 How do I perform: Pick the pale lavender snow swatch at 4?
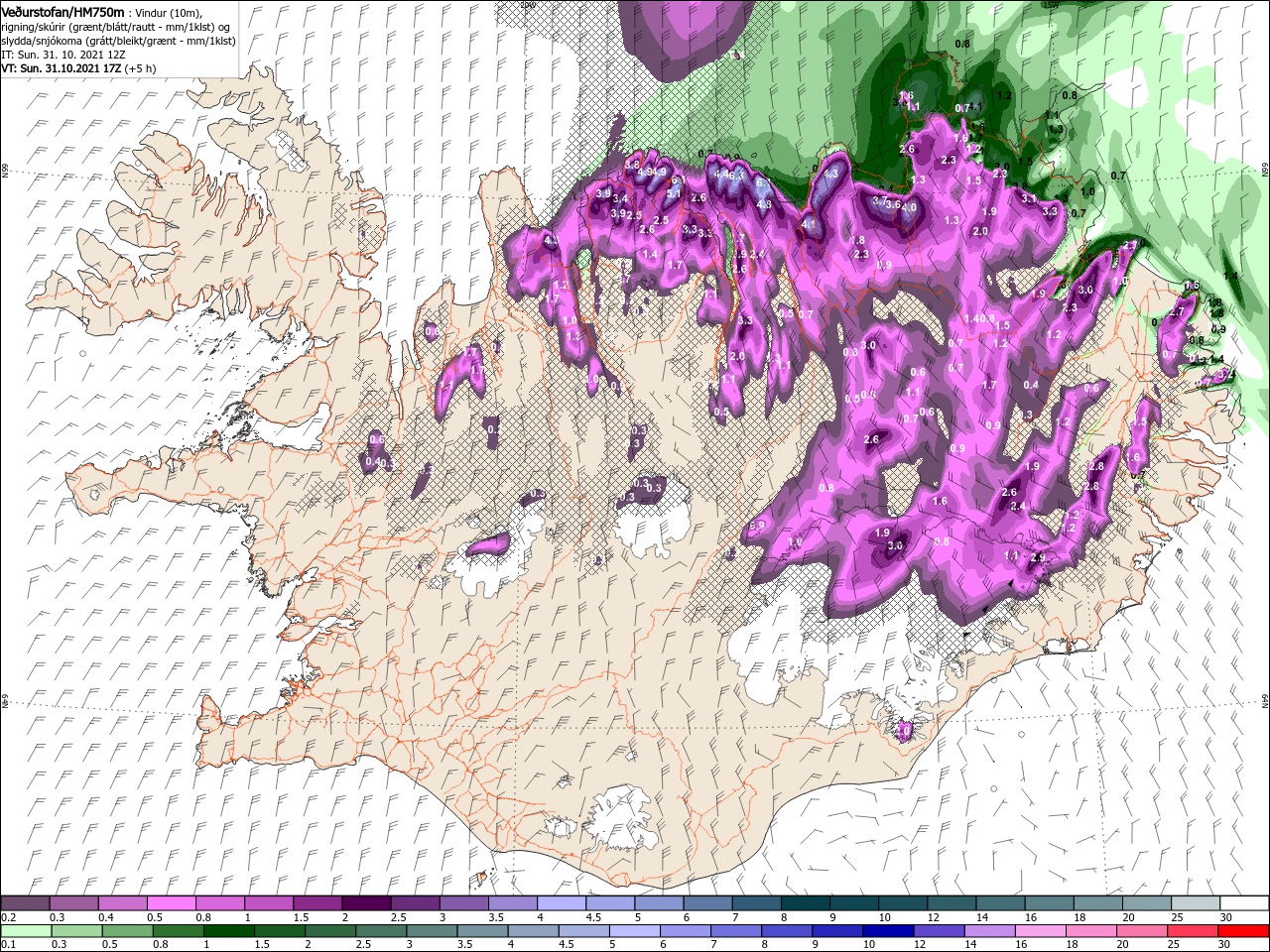coord(561,903)
